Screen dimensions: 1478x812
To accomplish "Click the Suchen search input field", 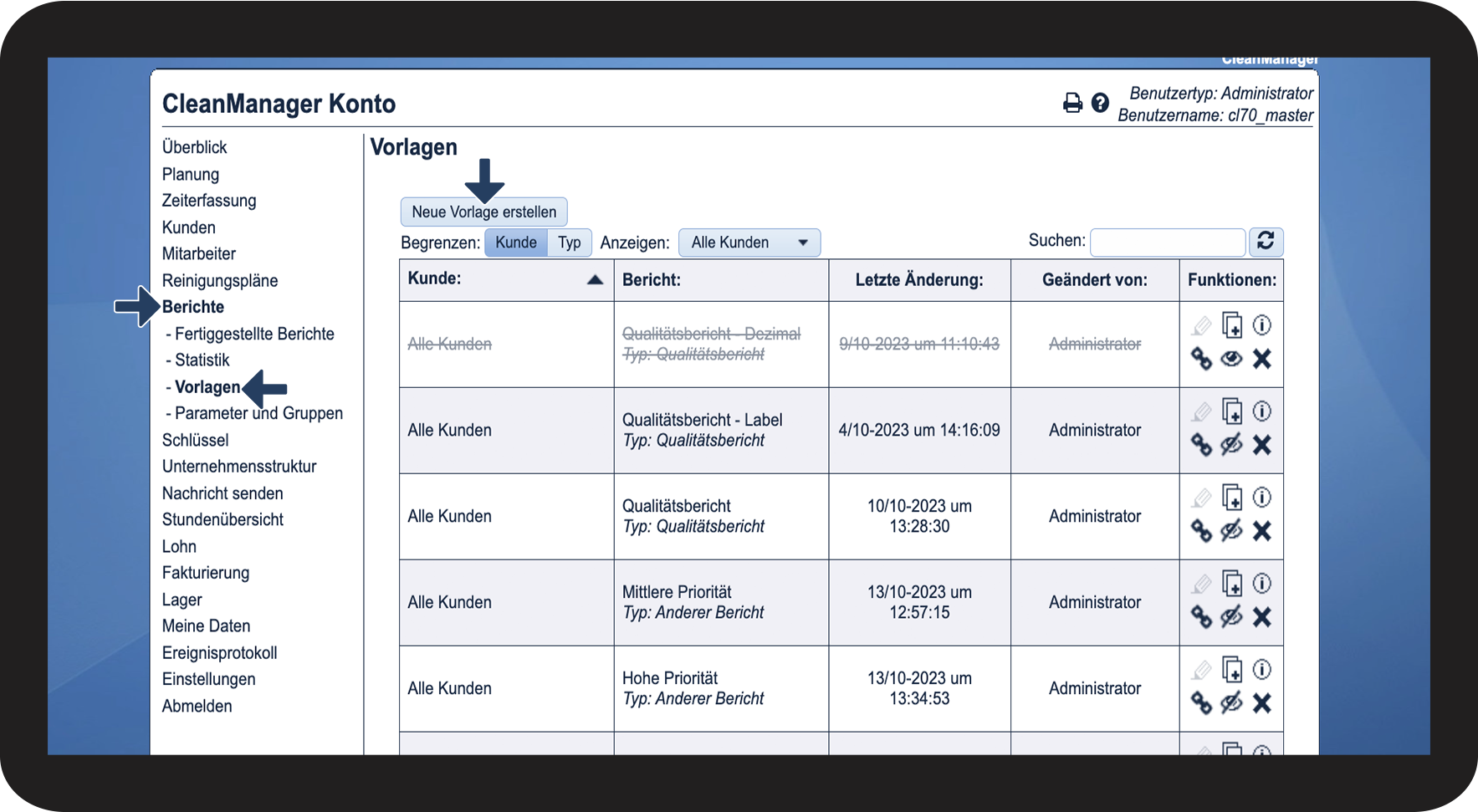I will (x=1168, y=242).
